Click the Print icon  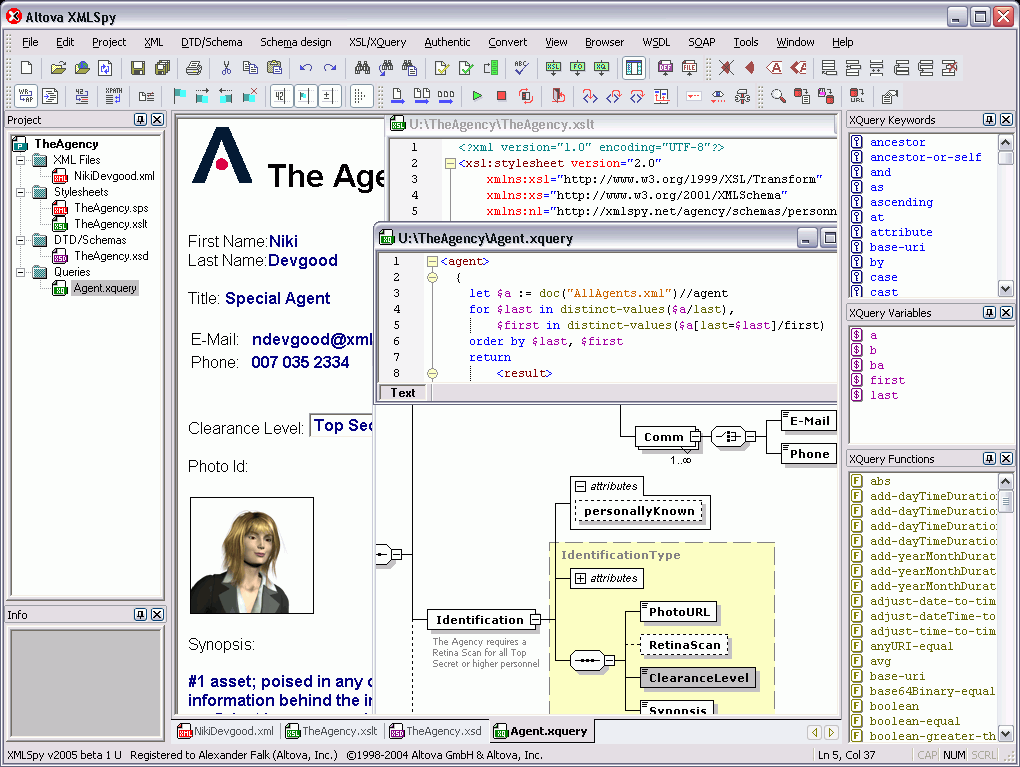[x=194, y=68]
